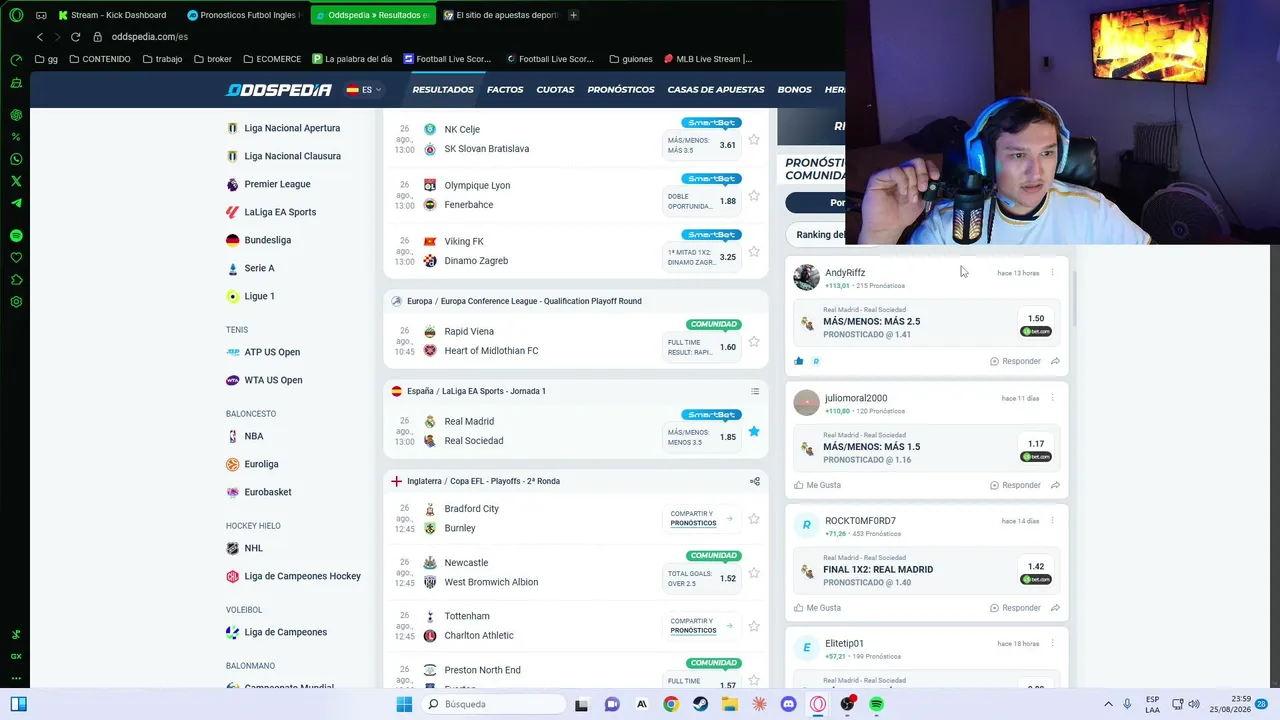The image size is (1280, 720).
Task: Open the Oddspedia logo home link
Action: pyautogui.click(x=279, y=90)
